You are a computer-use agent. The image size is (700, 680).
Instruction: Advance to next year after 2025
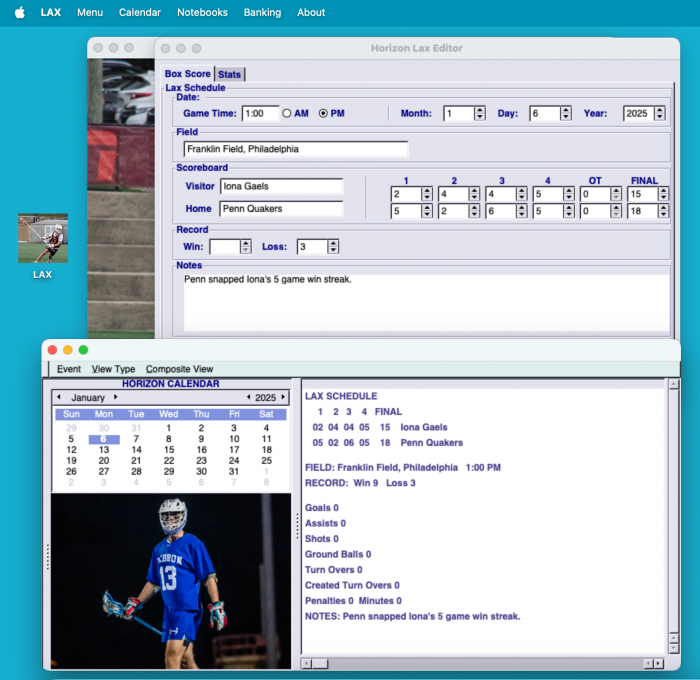coord(283,397)
